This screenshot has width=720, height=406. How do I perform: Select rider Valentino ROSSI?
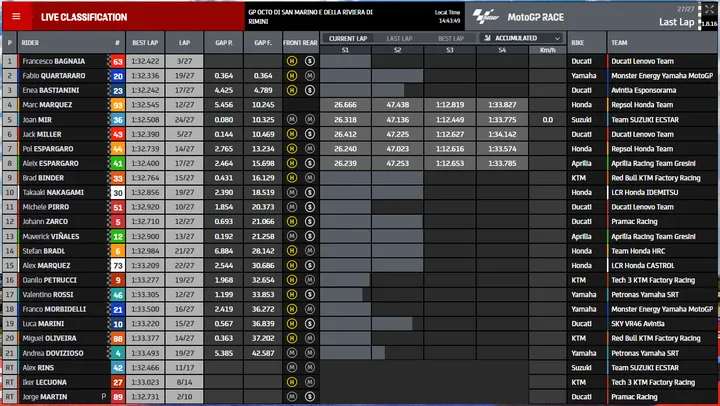48,294
